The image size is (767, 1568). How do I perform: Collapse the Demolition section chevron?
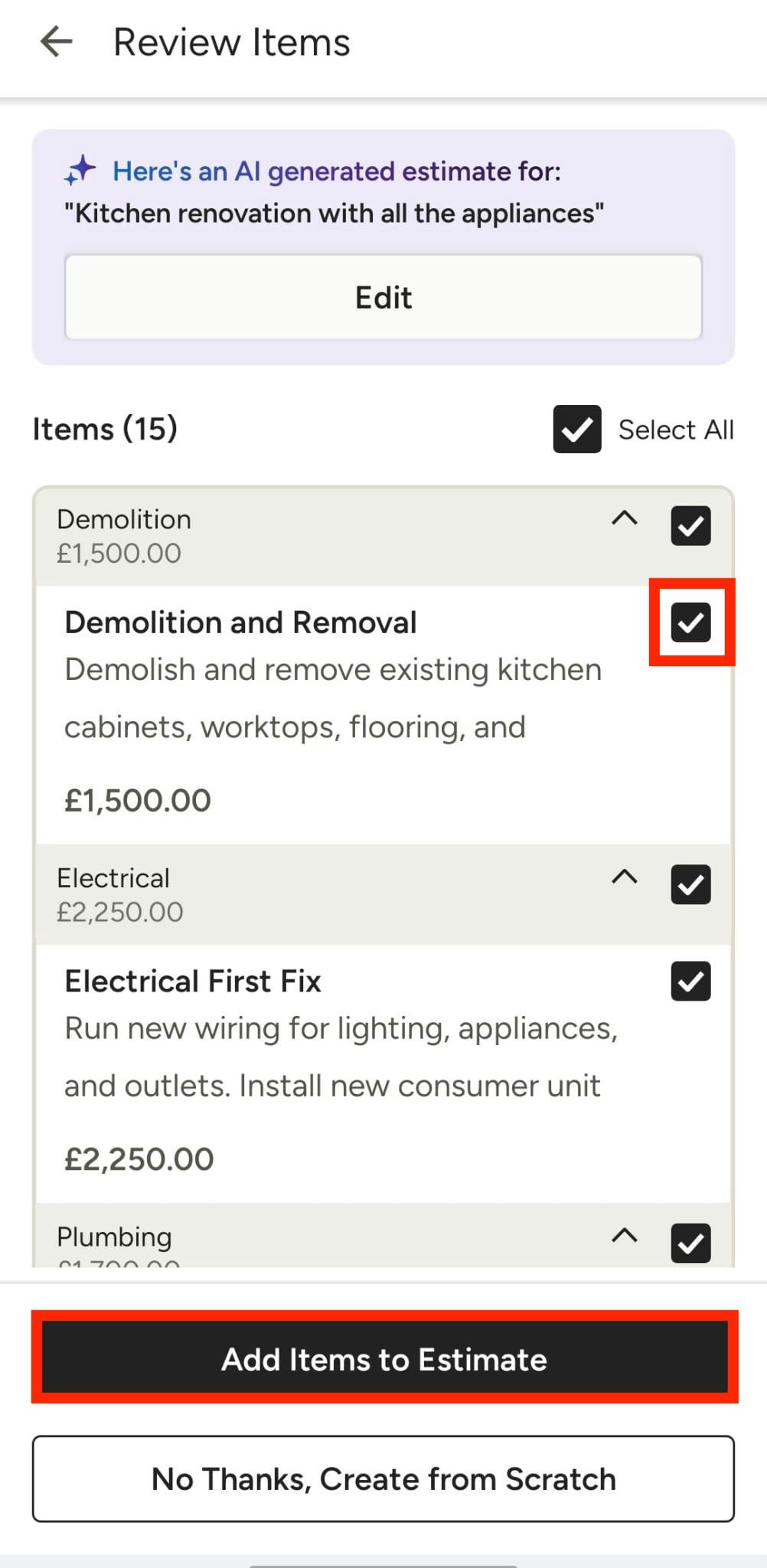click(x=625, y=518)
